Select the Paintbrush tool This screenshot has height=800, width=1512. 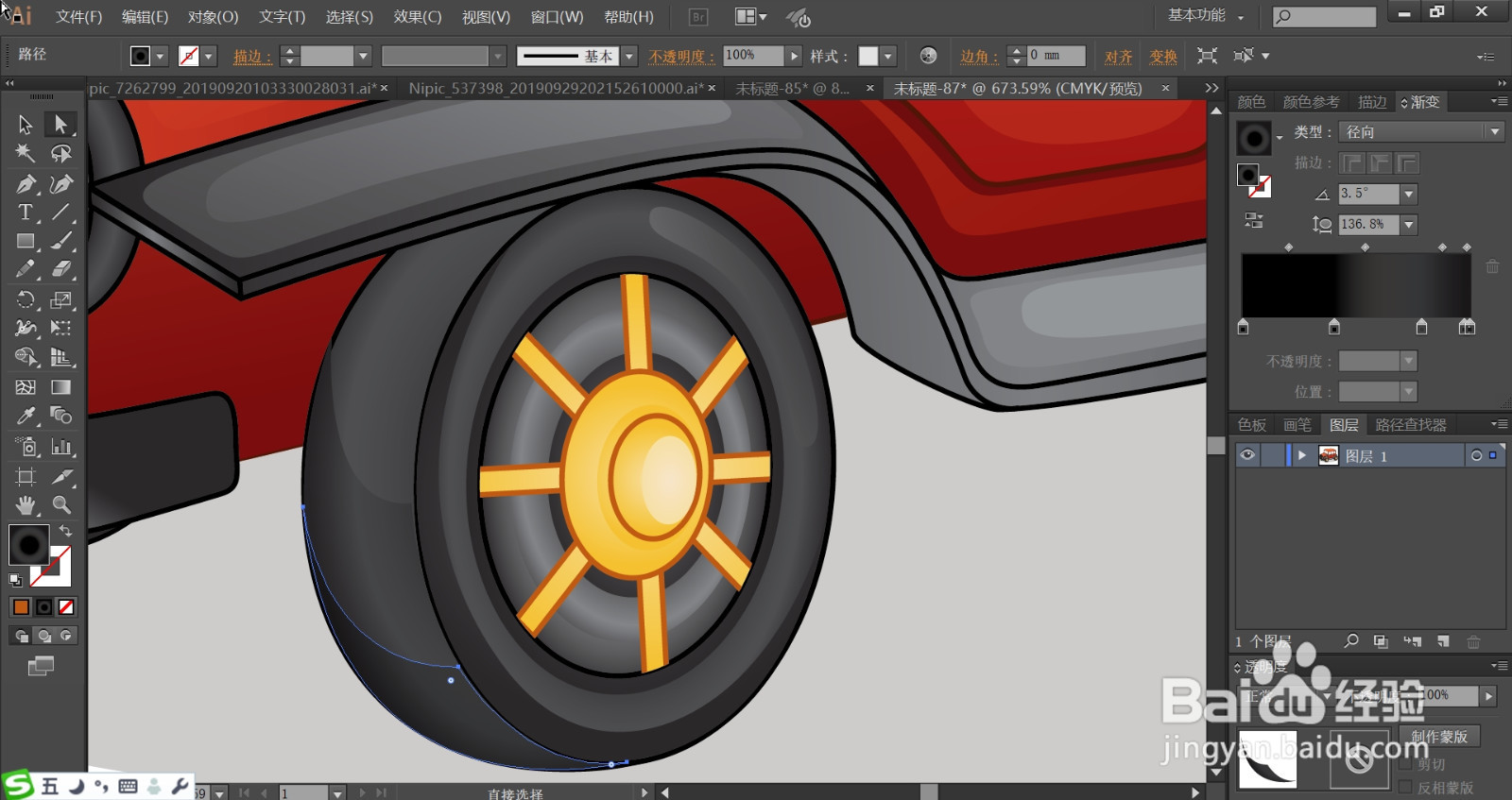[x=60, y=242]
